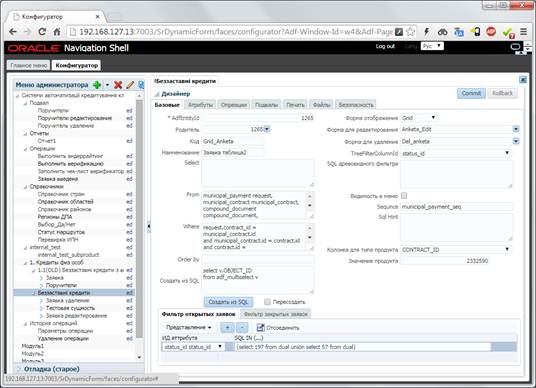This screenshot has width=536, height=388.
Task: Switch to the Безопасность tab
Action: point(356,105)
